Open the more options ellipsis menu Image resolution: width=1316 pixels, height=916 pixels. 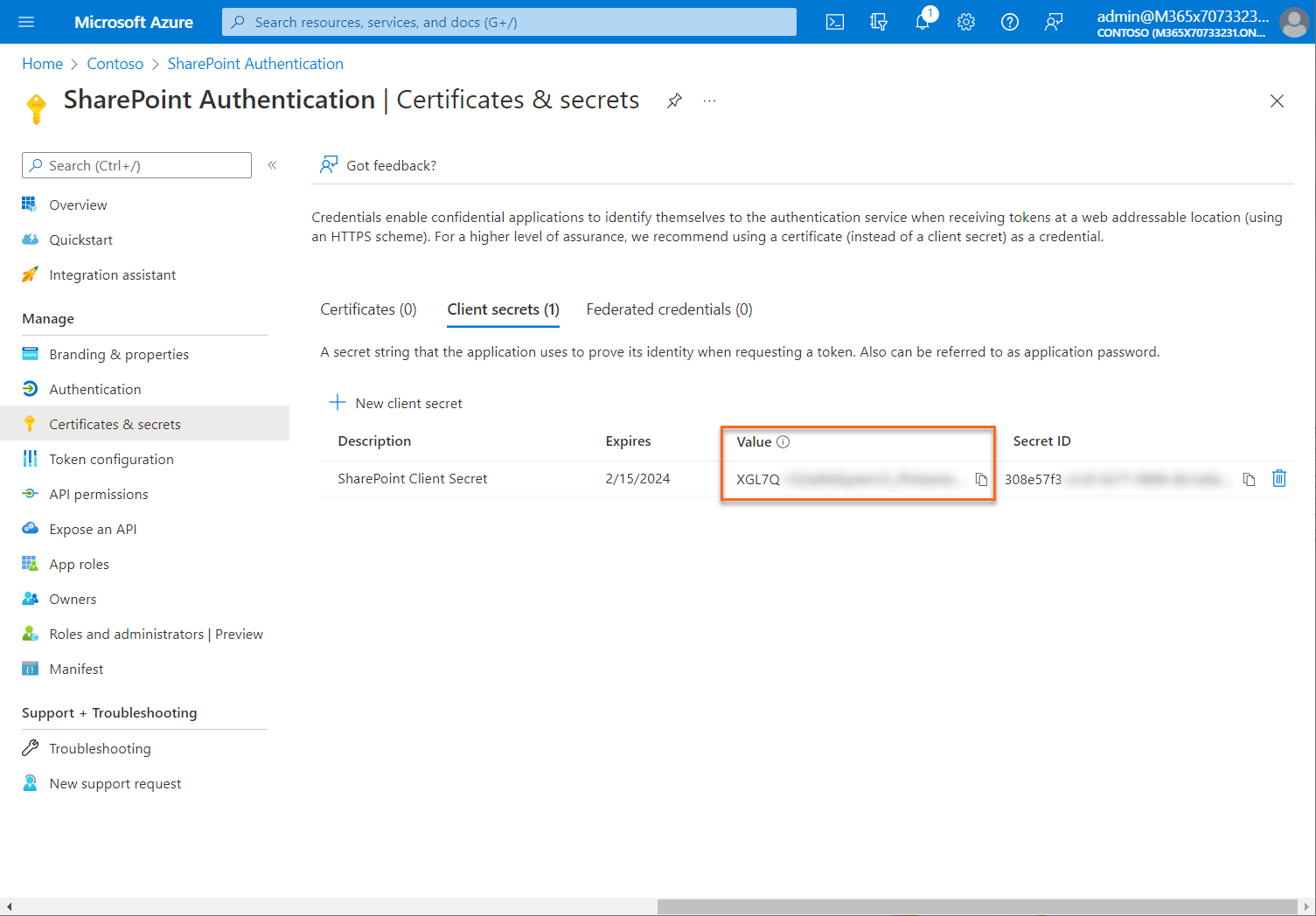(709, 101)
